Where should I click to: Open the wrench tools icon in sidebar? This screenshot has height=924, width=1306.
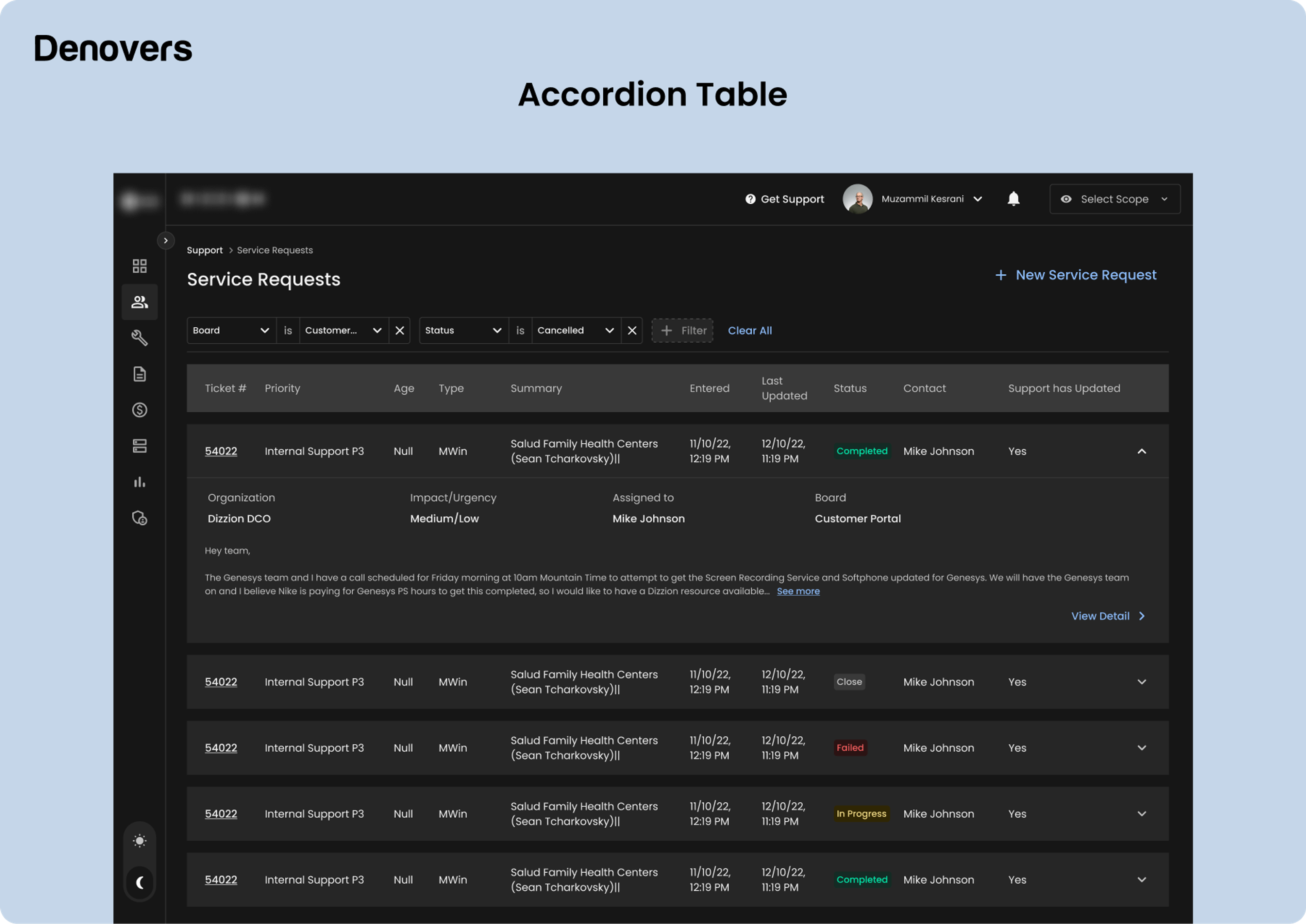(139, 338)
